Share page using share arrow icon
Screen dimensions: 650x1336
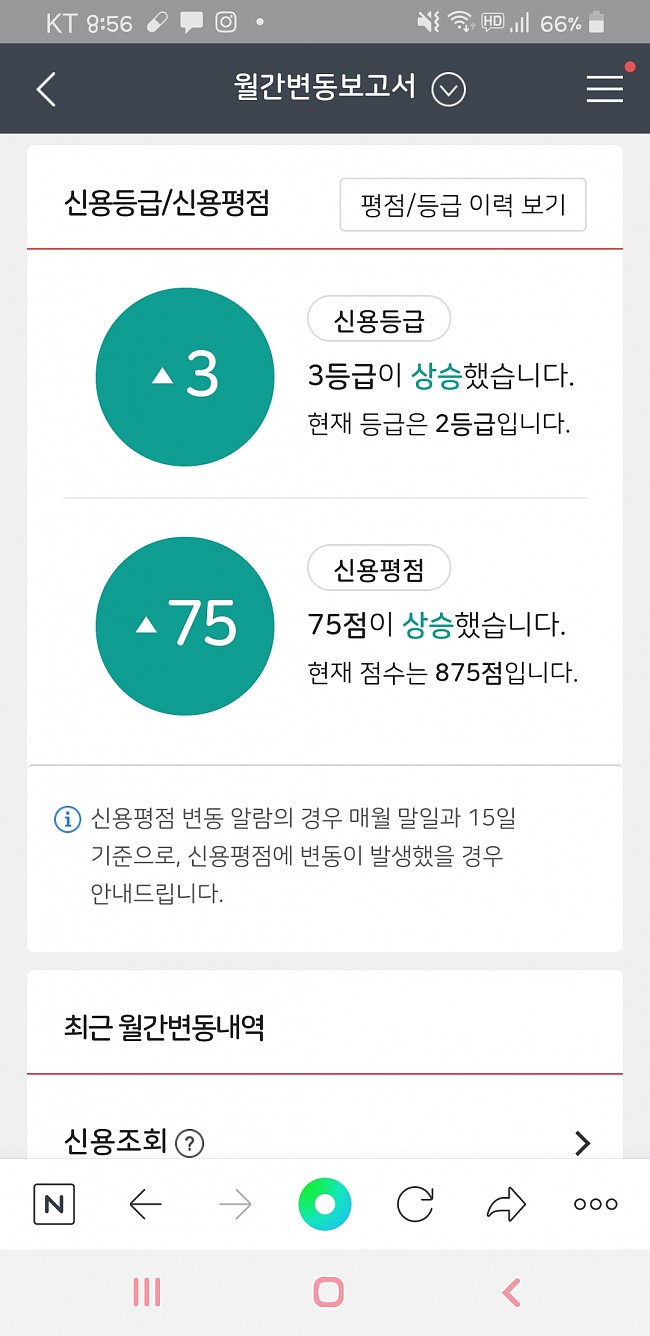coord(506,1205)
